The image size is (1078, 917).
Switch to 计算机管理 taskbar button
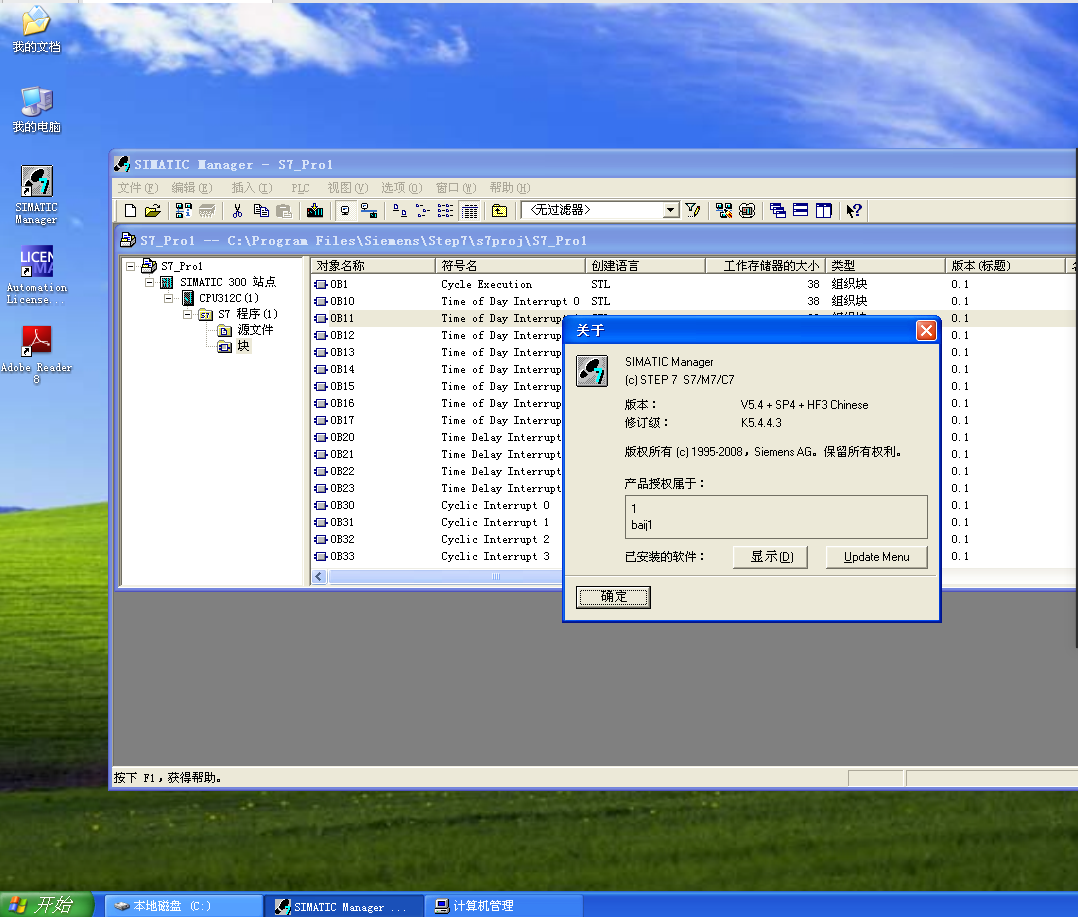pos(504,906)
